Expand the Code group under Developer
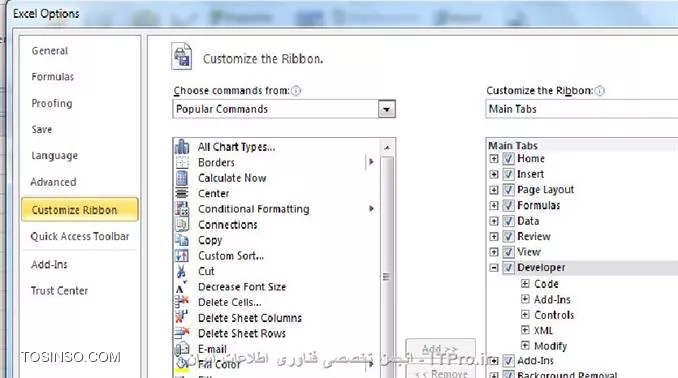The image size is (678, 378). tap(525, 284)
